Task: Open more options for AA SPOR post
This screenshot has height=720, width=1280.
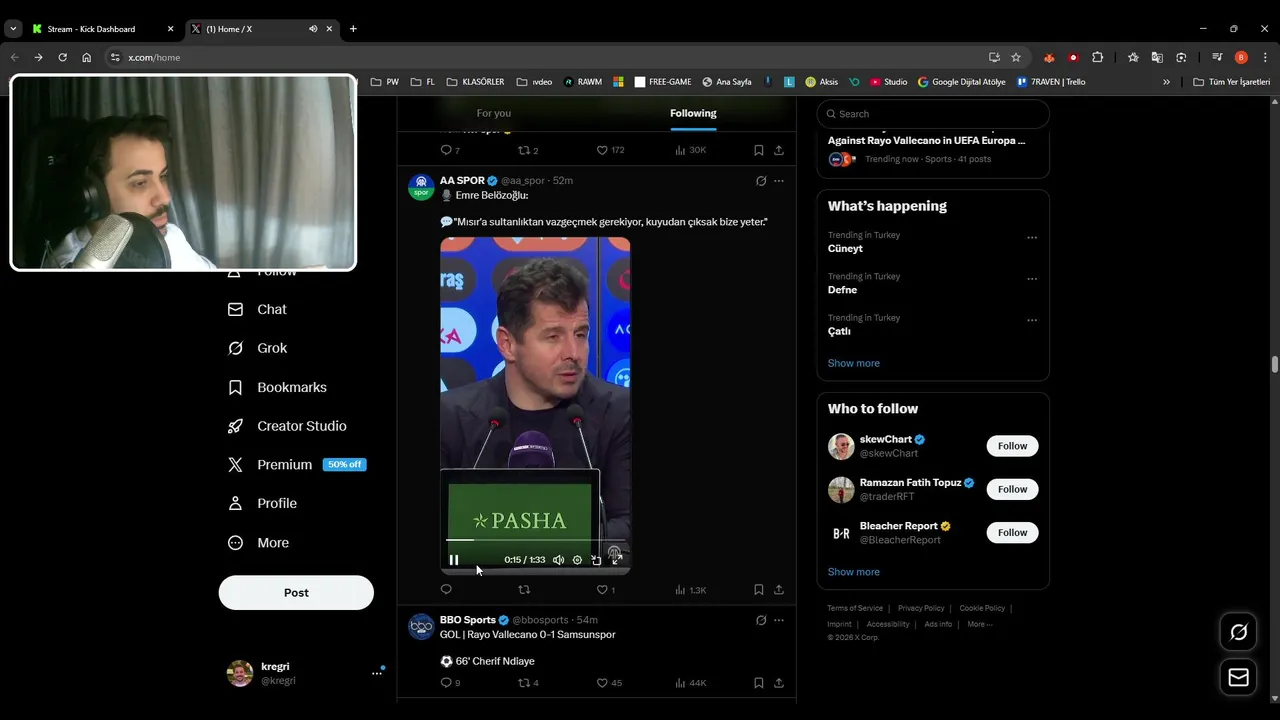Action: click(x=779, y=181)
